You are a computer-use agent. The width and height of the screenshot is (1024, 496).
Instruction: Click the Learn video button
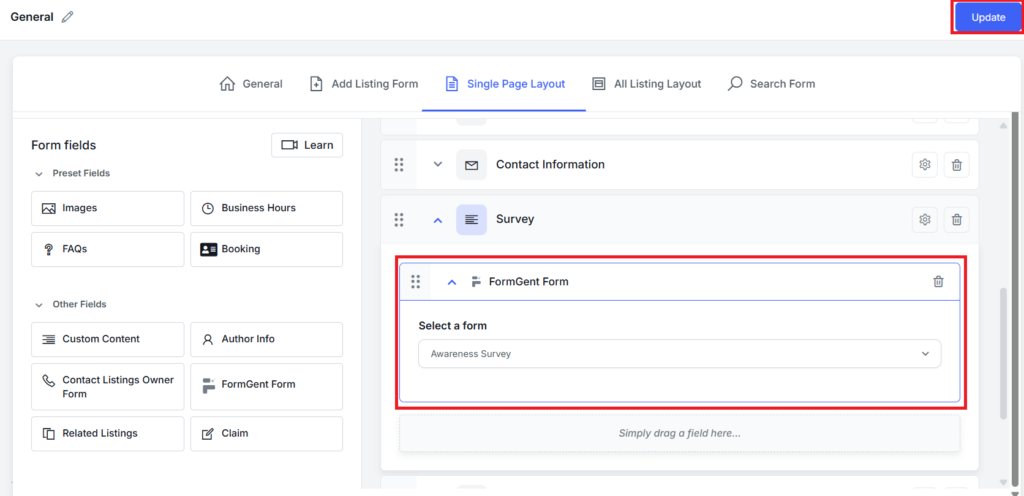tap(307, 145)
